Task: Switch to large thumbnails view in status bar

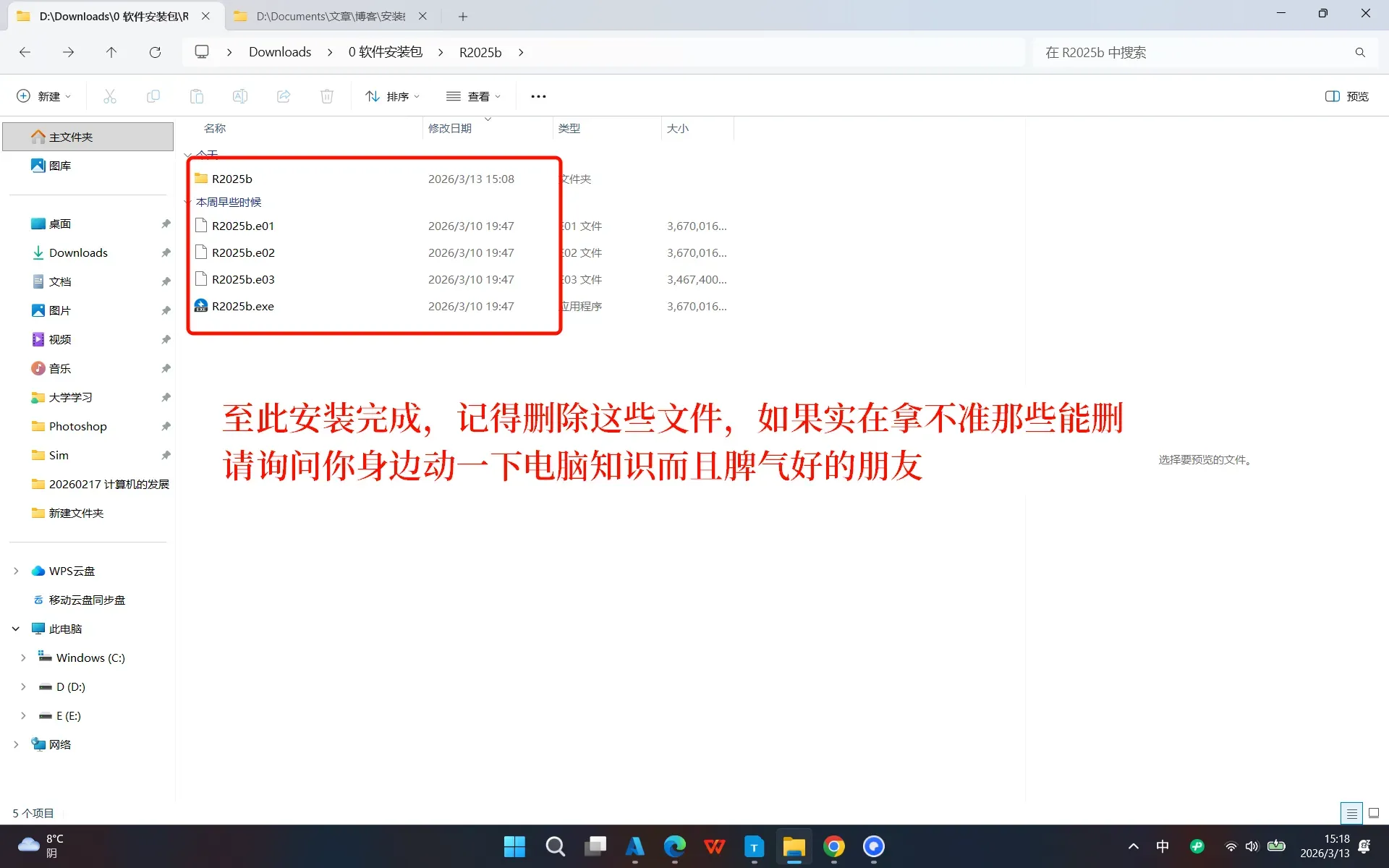Action: click(1372, 812)
